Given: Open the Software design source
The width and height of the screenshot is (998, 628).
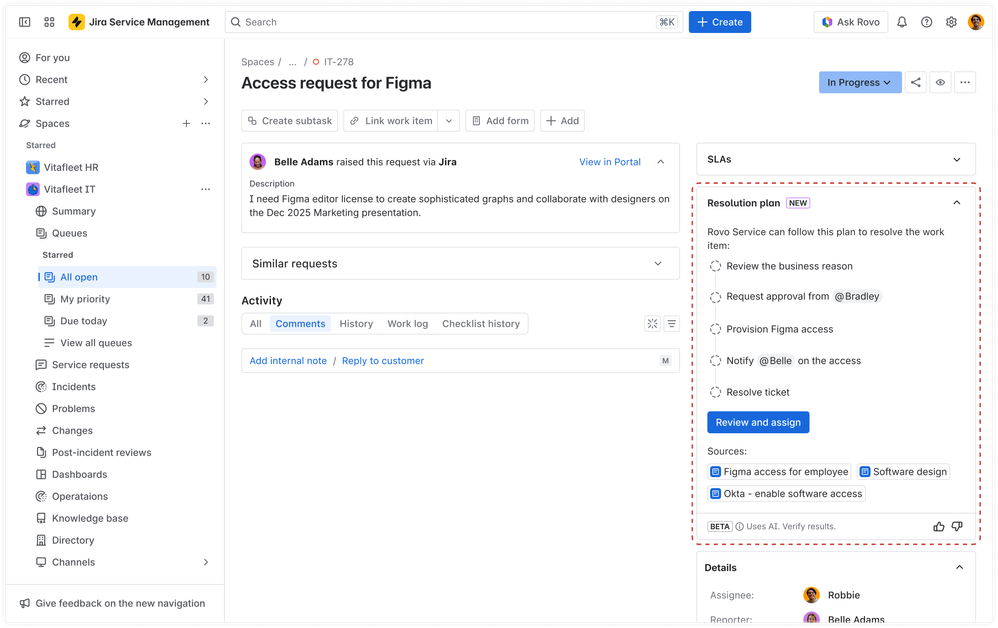Looking at the screenshot, I should coord(903,471).
